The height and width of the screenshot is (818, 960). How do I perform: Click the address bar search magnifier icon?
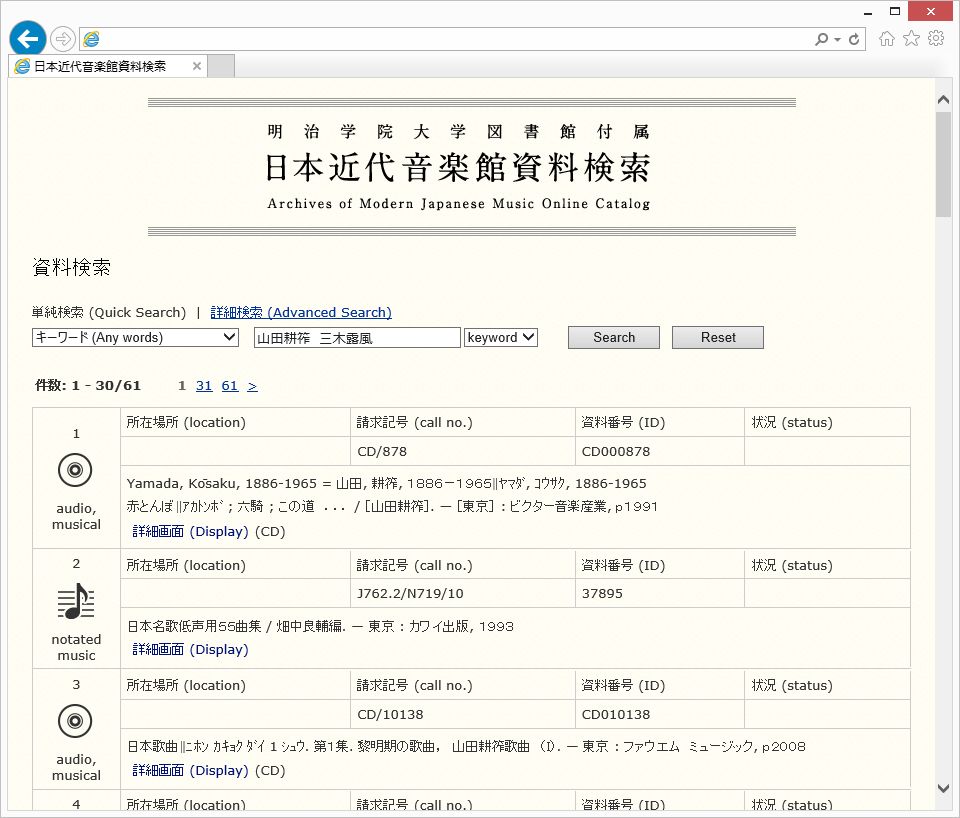(822, 39)
